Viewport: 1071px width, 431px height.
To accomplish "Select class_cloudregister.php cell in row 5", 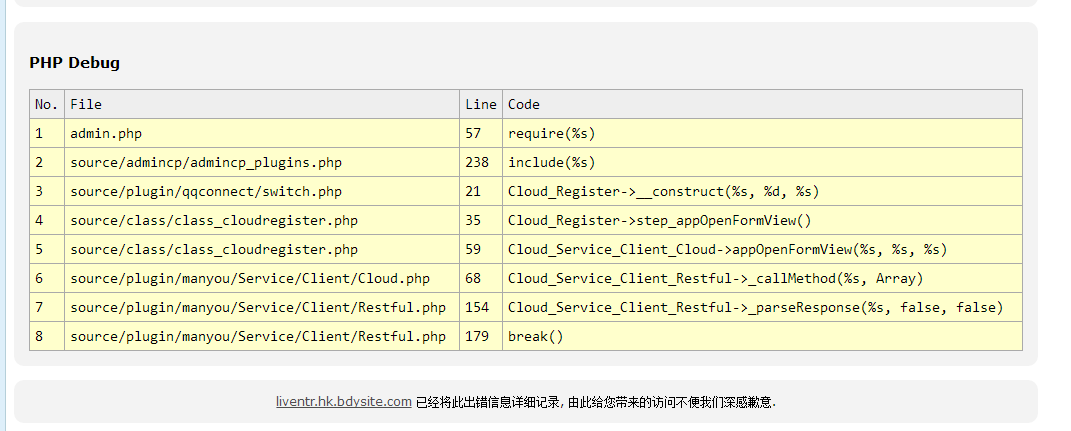I will point(262,249).
